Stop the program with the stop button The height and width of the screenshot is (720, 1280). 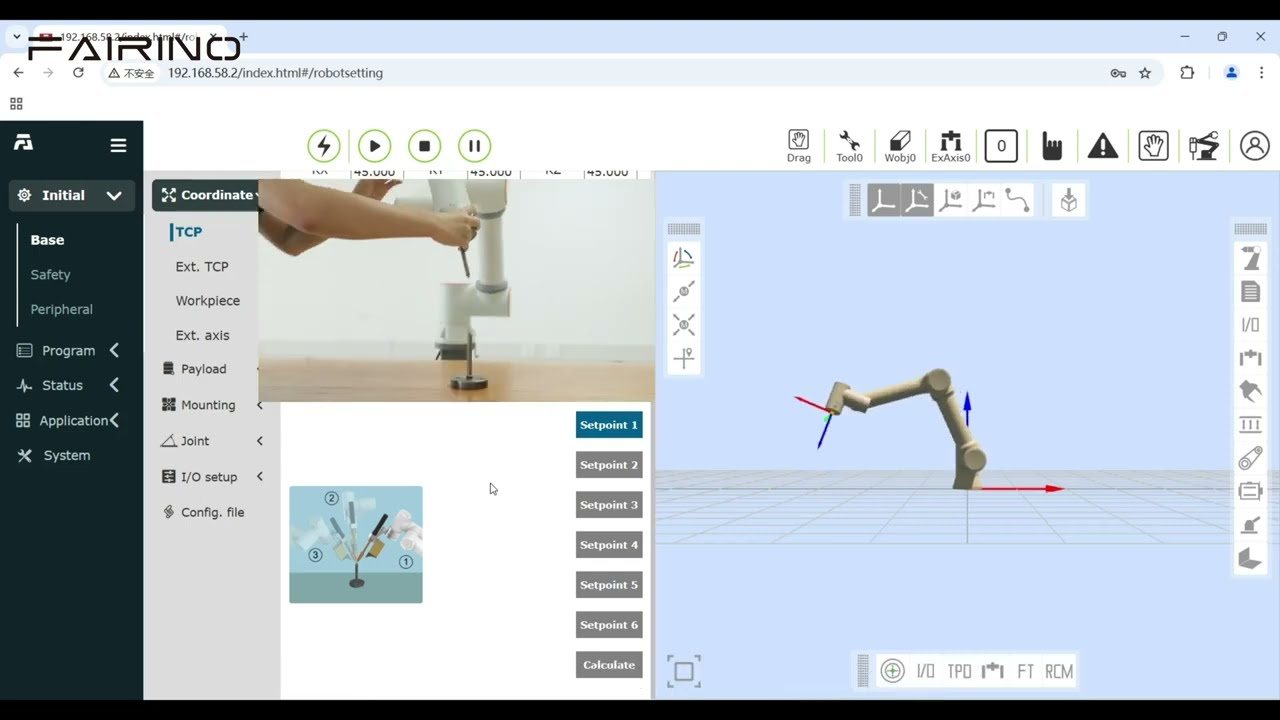pos(424,146)
